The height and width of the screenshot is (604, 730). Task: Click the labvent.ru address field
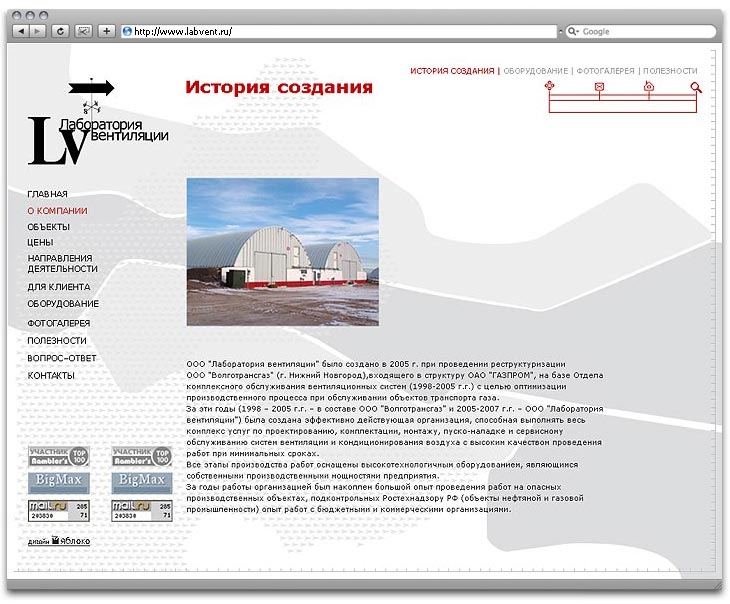[x=339, y=31]
